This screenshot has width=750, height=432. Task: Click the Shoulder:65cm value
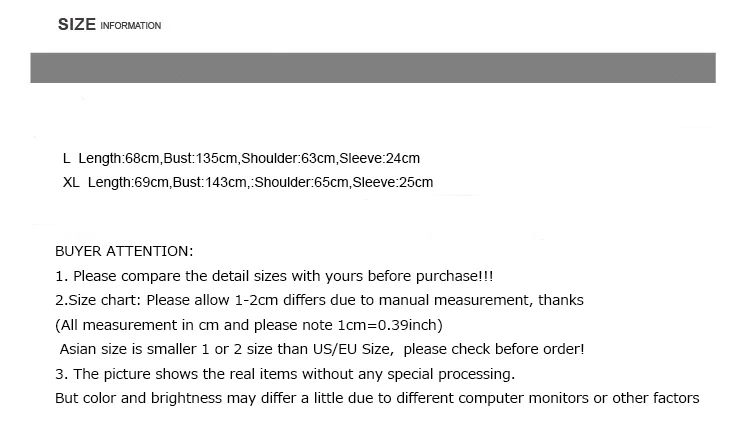click(x=301, y=182)
